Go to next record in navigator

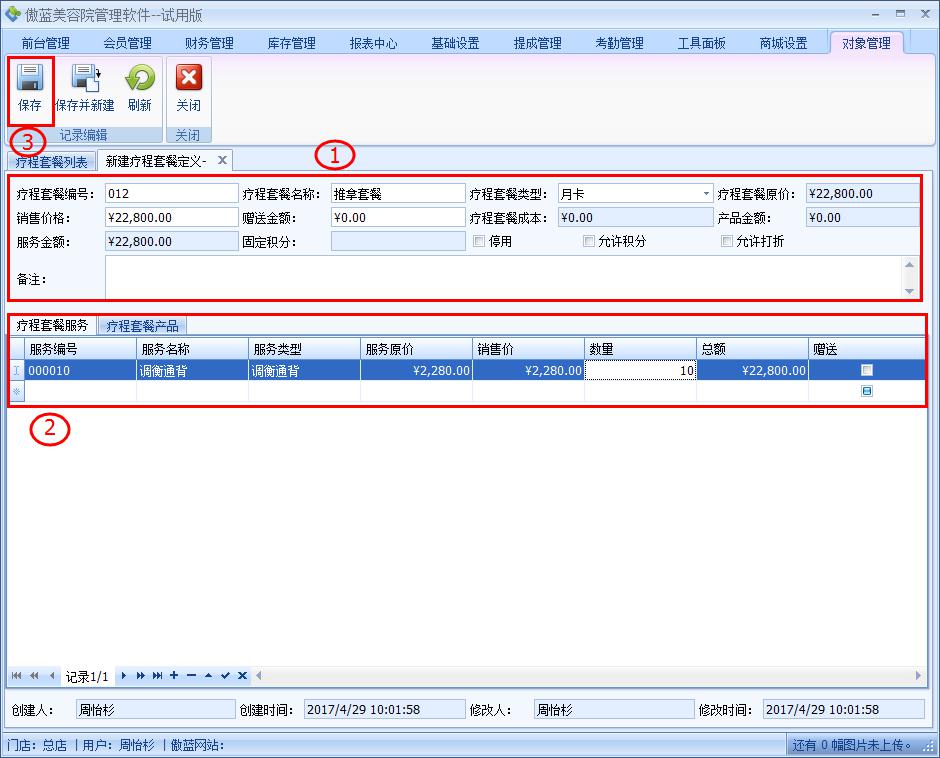coord(124,676)
